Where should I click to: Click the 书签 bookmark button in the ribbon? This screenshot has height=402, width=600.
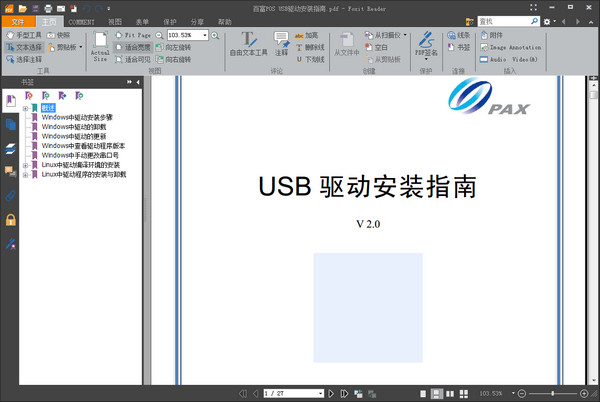(x=458, y=47)
